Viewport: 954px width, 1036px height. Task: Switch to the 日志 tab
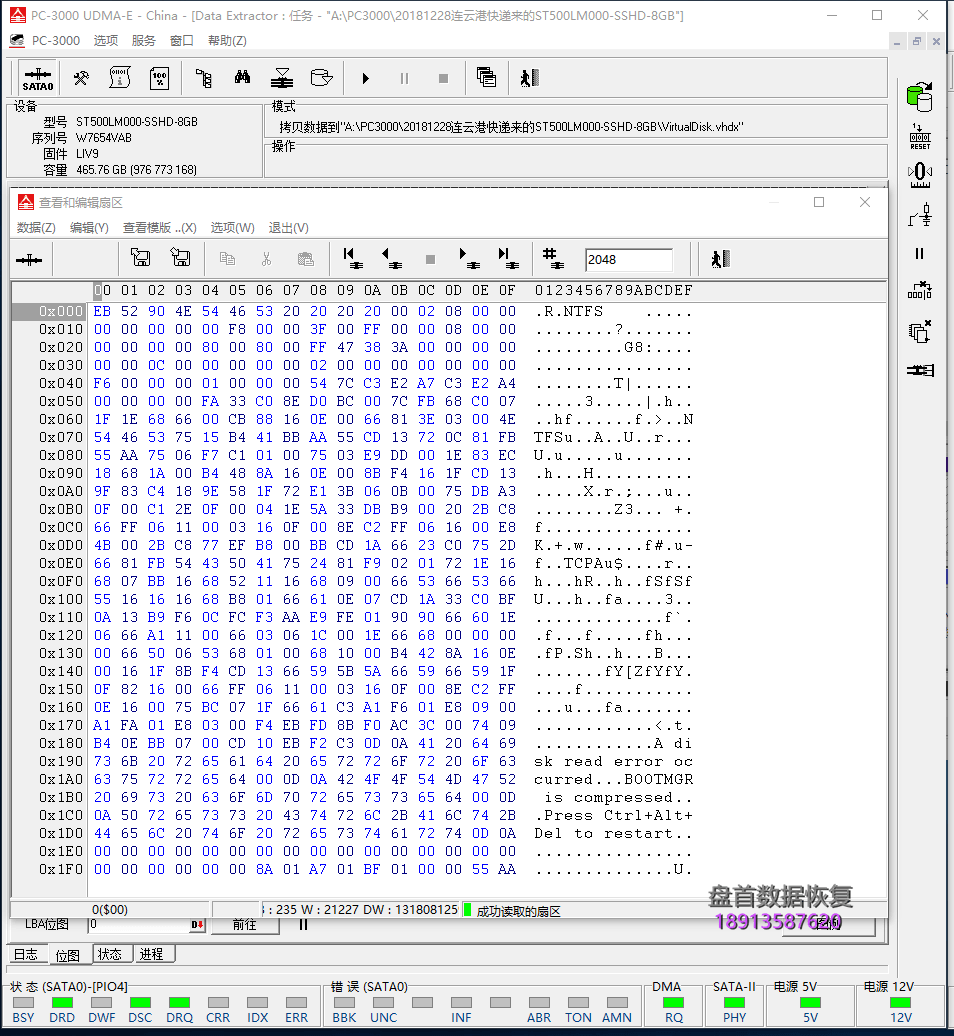point(26,954)
